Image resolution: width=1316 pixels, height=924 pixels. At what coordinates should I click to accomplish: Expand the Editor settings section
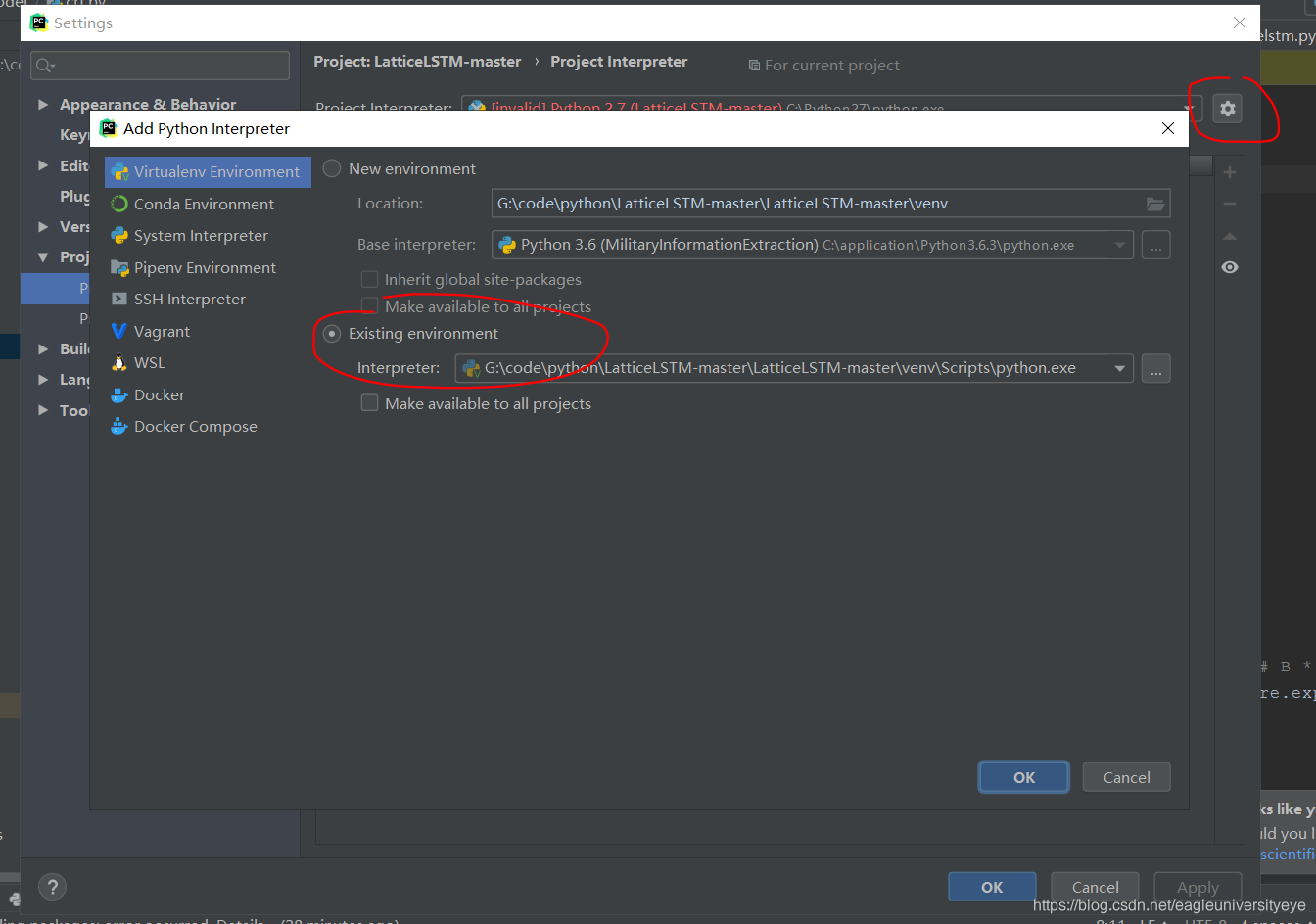(x=43, y=165)
